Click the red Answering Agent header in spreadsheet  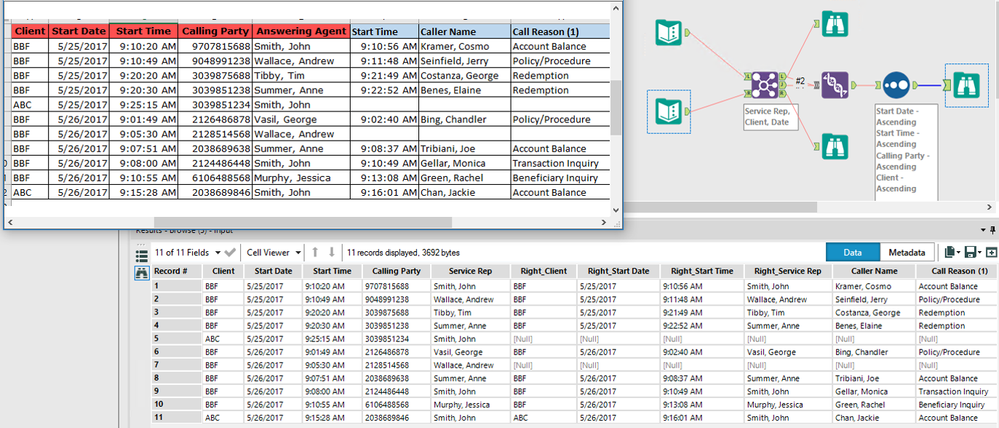(x=301, y=31)
